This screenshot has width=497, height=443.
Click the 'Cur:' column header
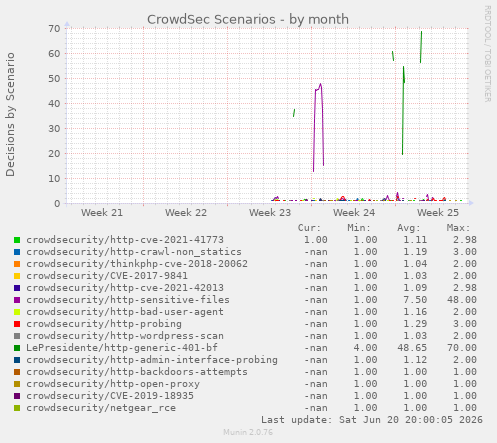point(309,228)
